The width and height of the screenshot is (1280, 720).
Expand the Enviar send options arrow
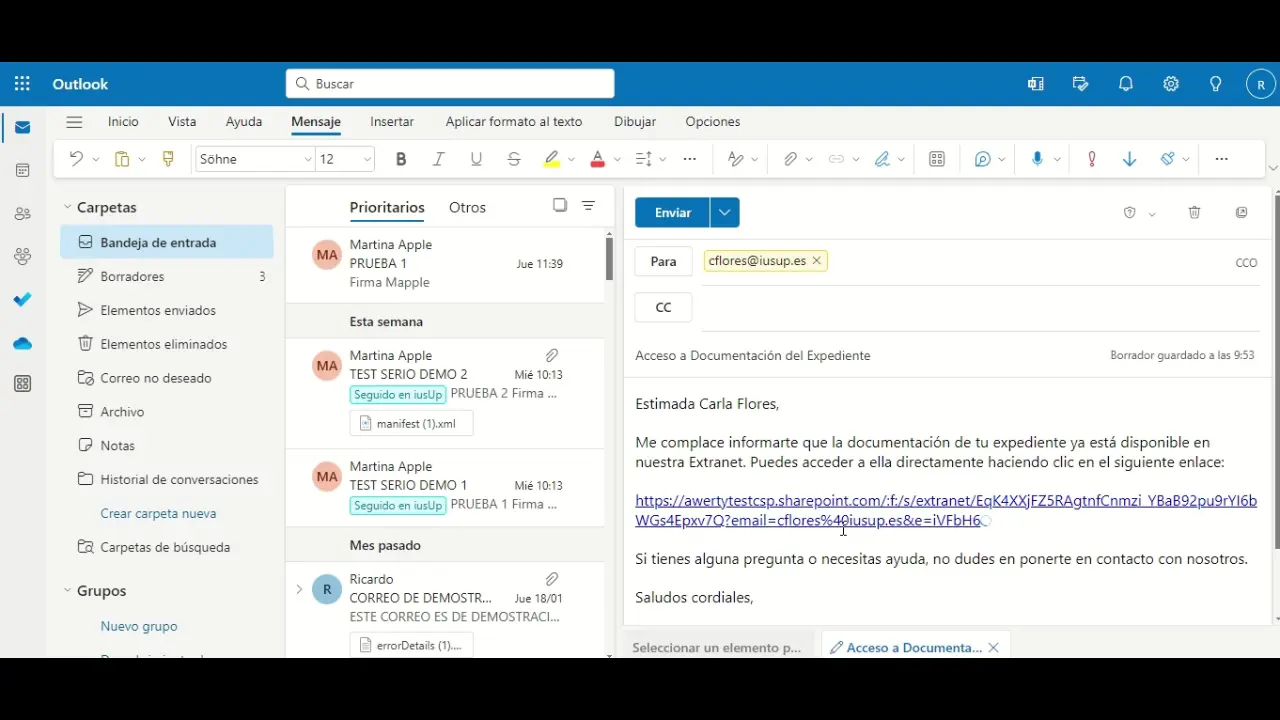[x=725, y=213]
